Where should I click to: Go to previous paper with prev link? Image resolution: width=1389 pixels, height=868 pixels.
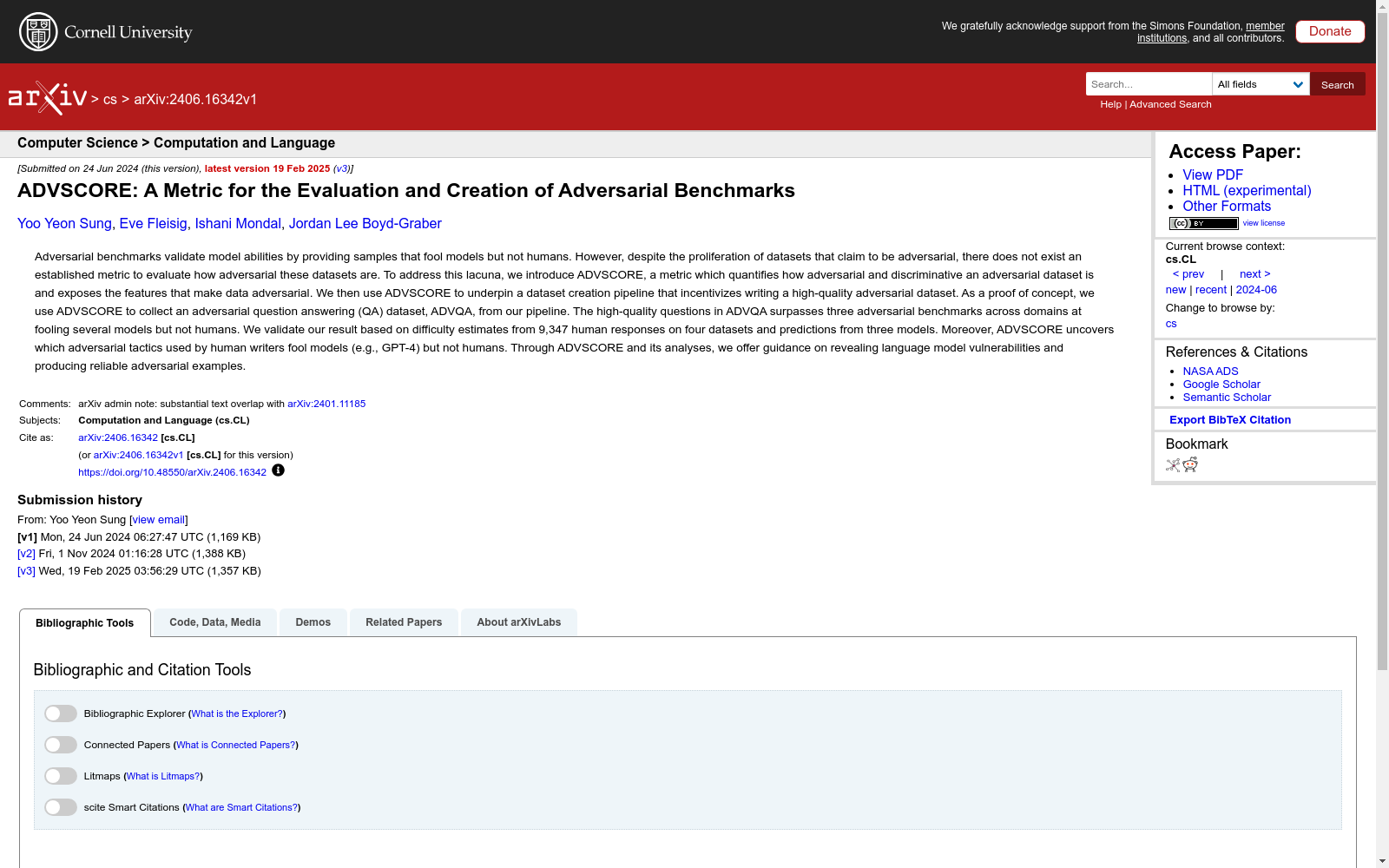[x=1188, y=274]
